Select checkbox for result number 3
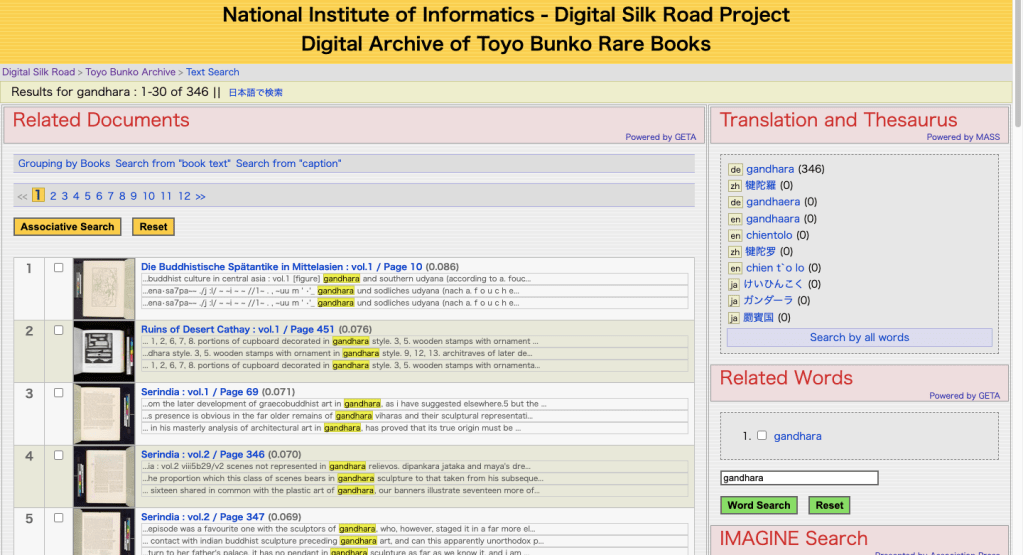 pos(58,392)
